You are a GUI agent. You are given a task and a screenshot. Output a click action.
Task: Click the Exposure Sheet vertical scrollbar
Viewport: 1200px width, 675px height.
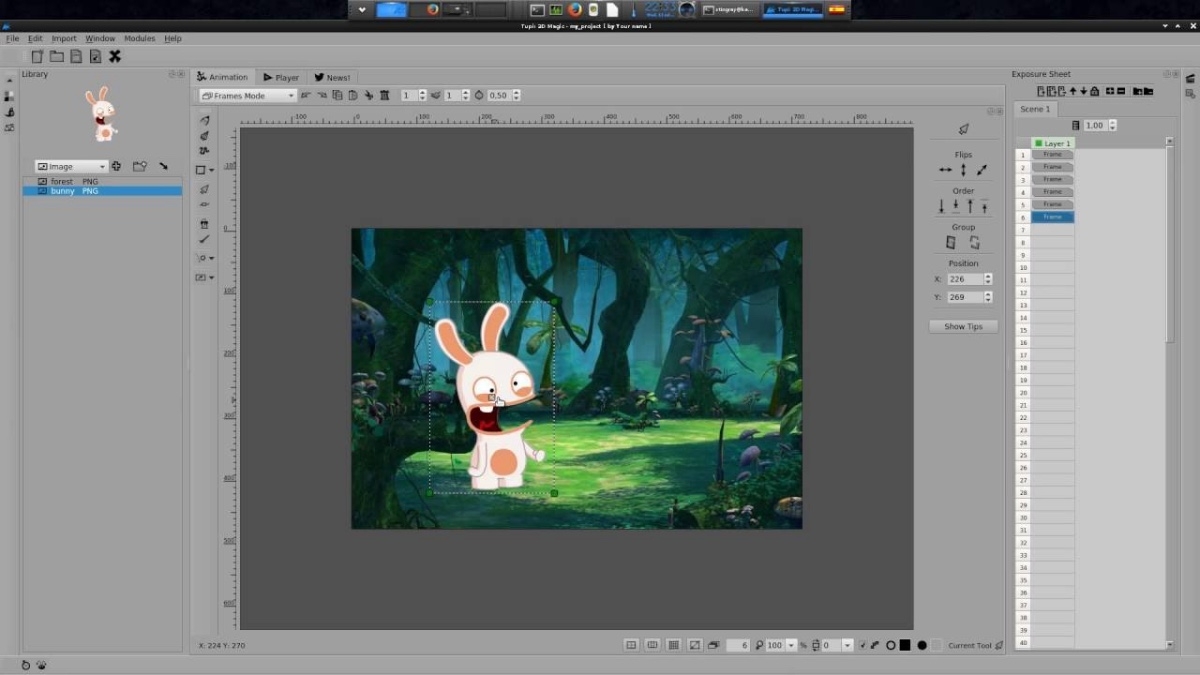[x=1170, y=395]
